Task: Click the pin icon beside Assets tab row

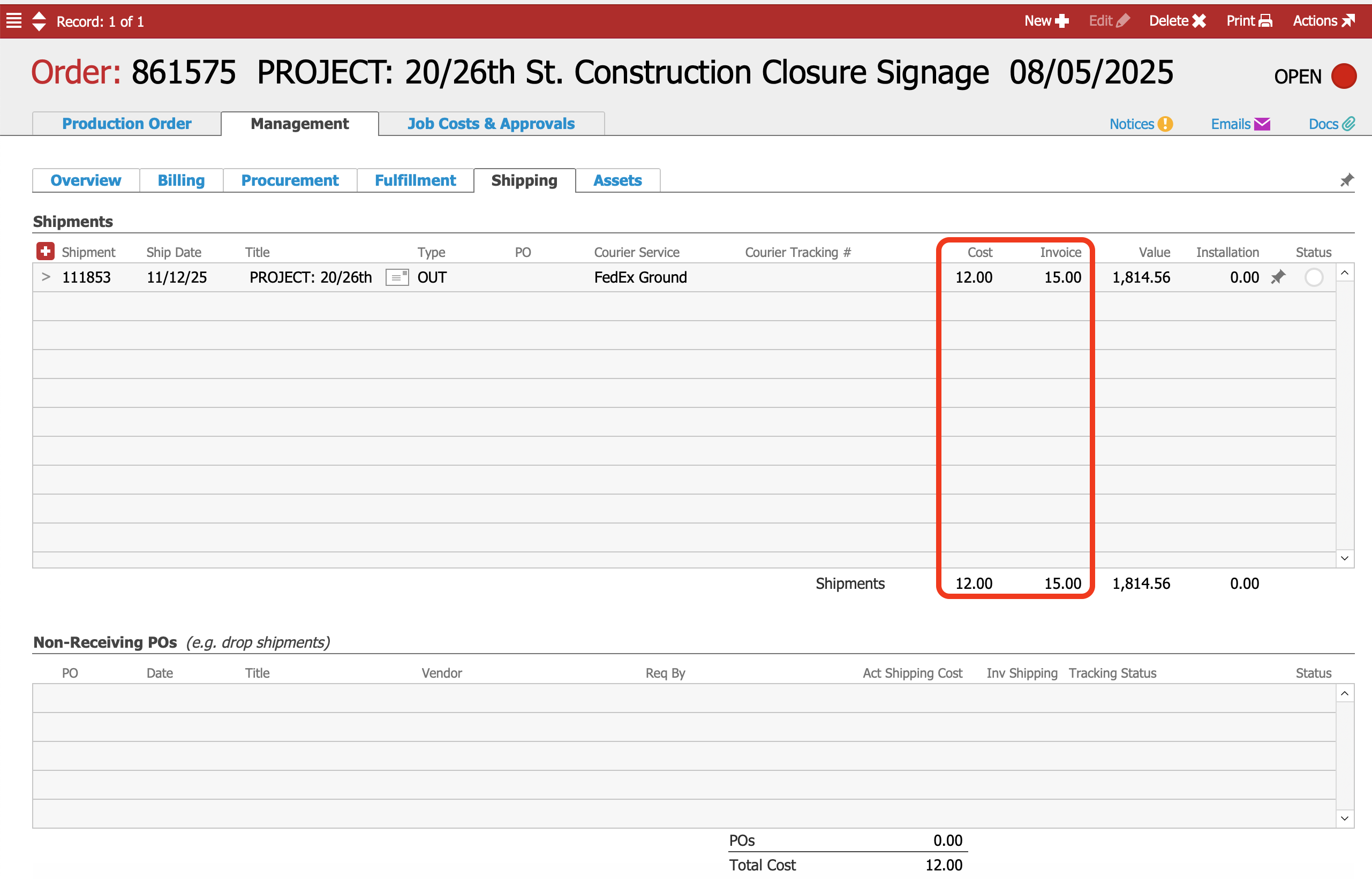Action: (1346, 180)
